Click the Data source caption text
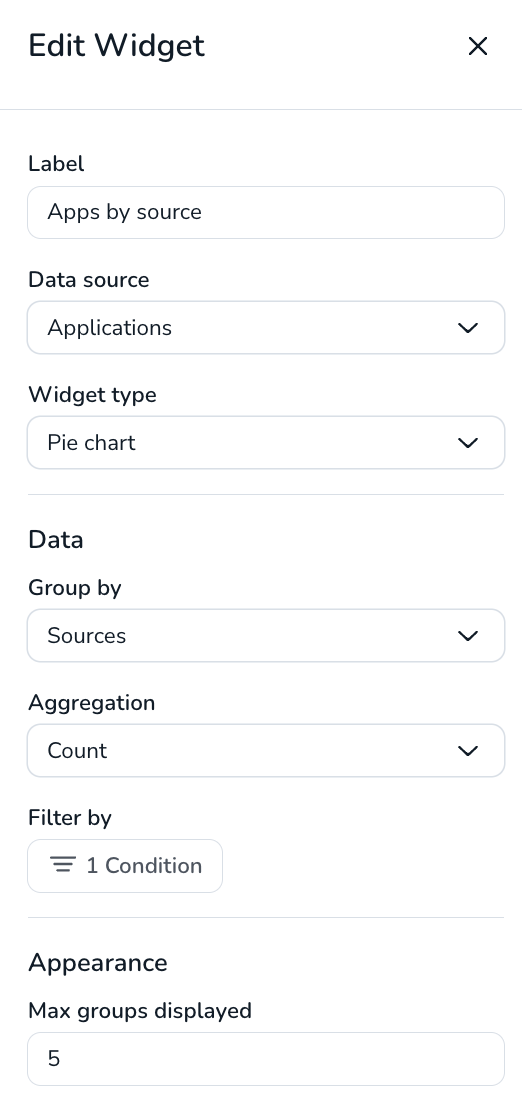 coord(88,280)
